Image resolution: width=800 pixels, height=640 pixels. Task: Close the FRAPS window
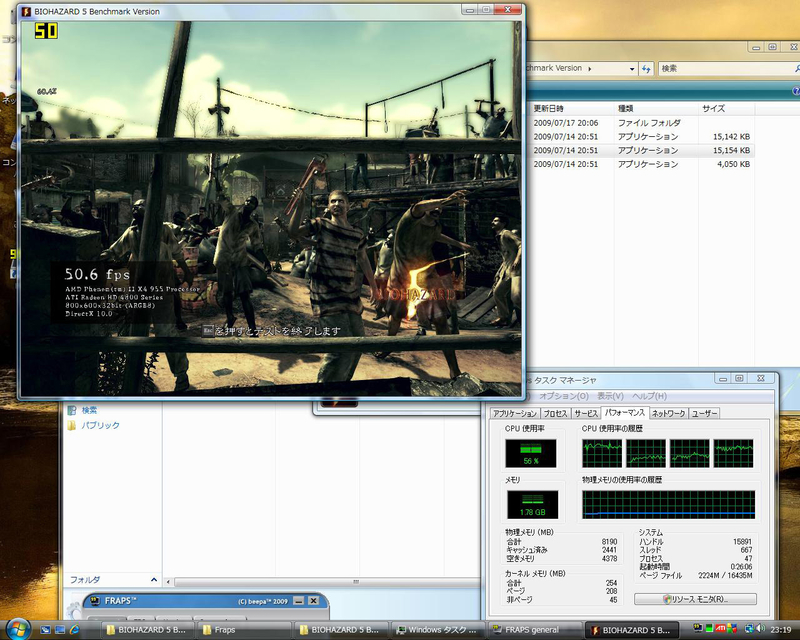coord(313,601)
